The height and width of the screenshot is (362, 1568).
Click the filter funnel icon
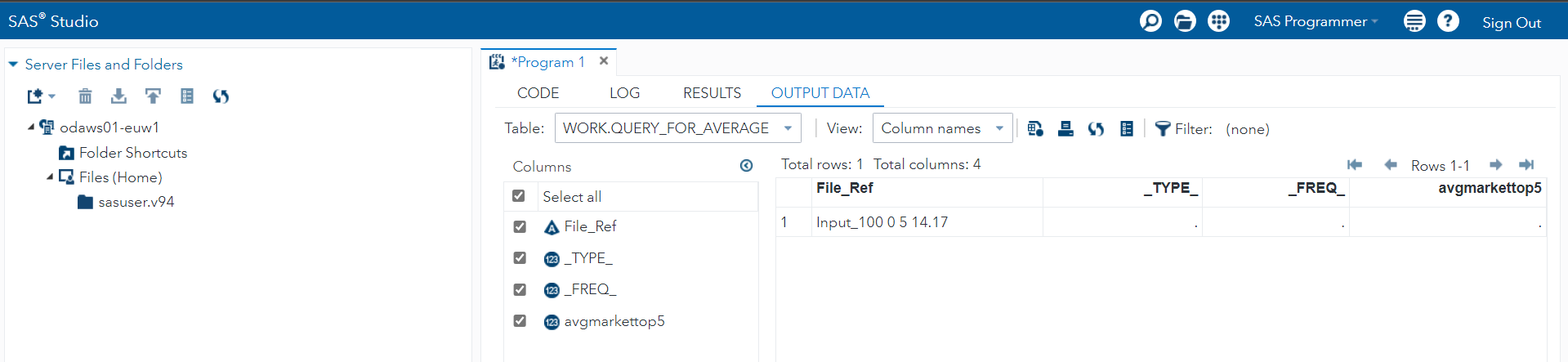coord(1162,128)
